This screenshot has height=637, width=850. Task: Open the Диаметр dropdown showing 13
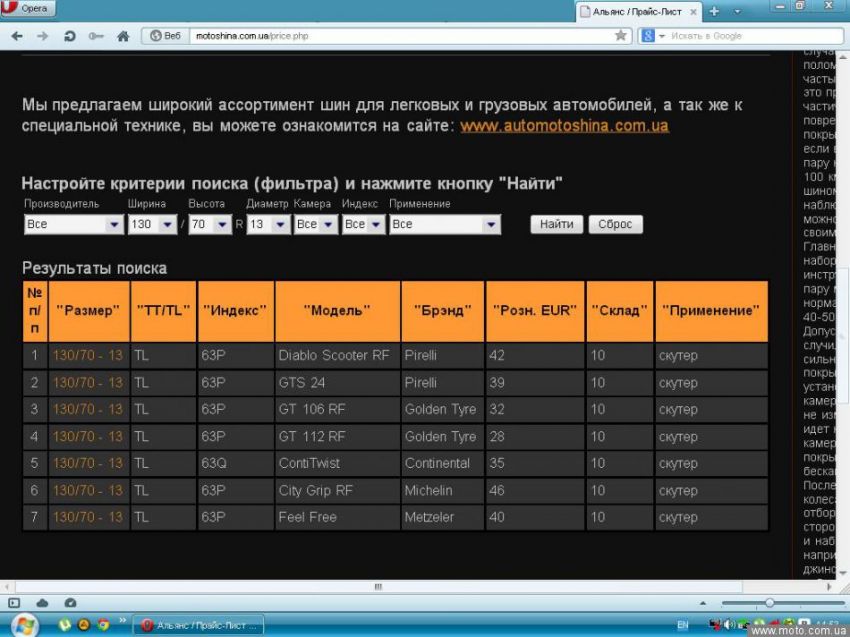[268, 224]
